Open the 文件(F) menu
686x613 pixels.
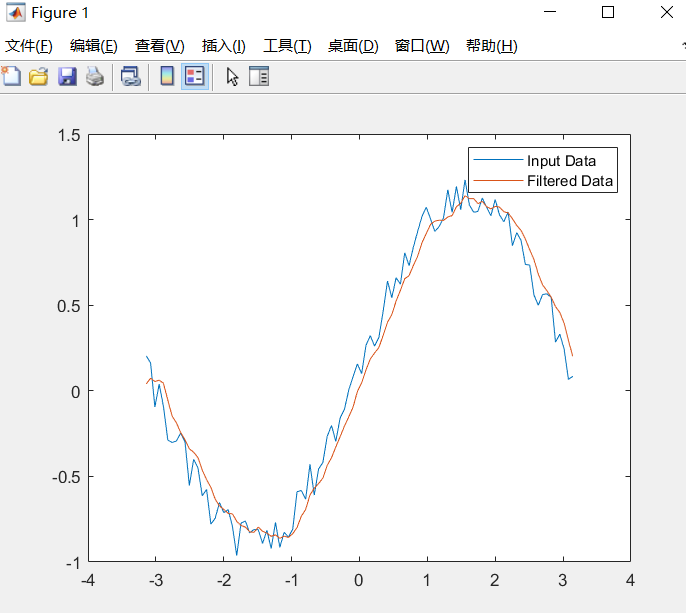[x=29, y=46]
